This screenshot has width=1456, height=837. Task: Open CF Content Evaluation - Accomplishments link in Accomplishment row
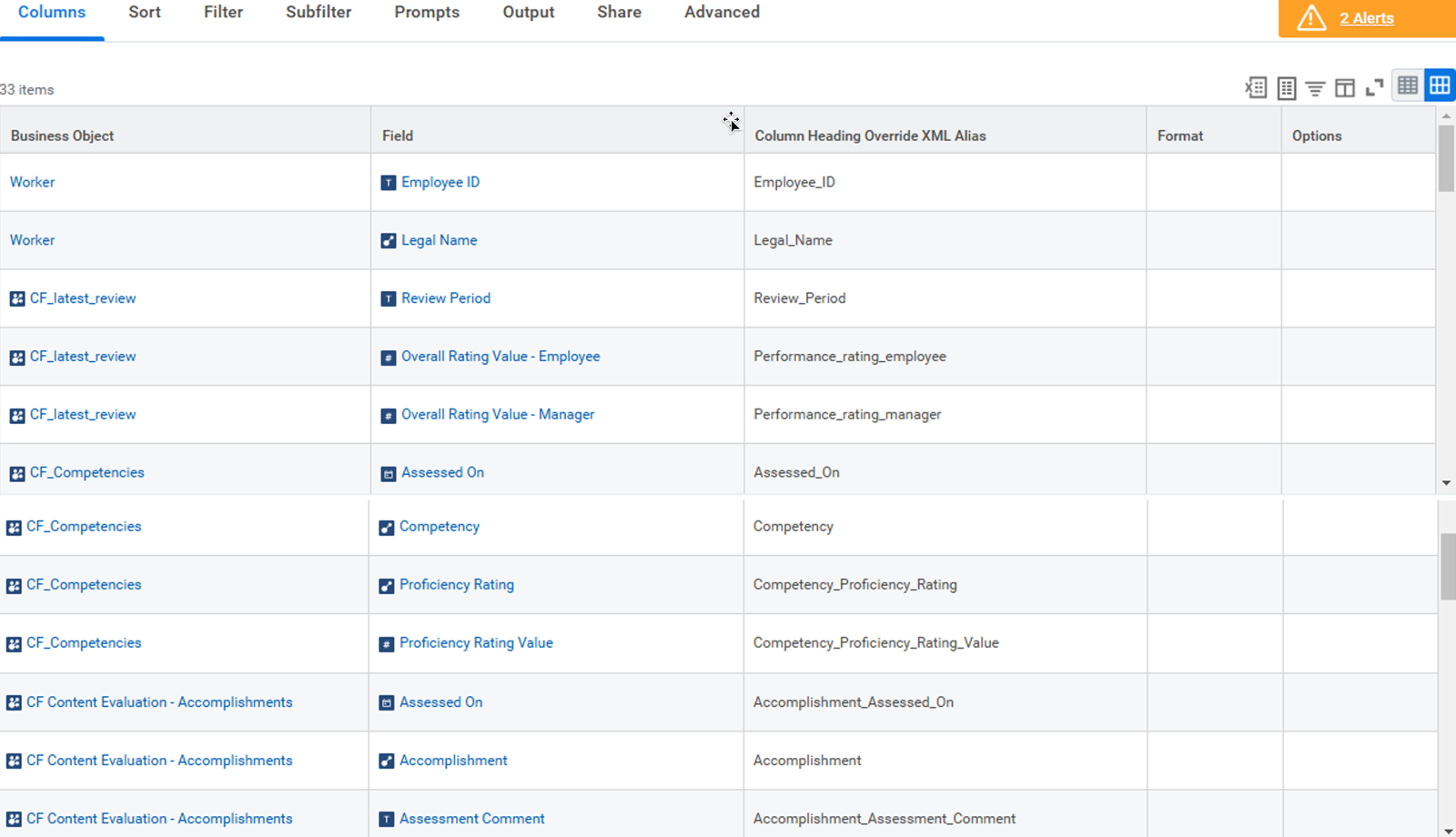[159, 761]
